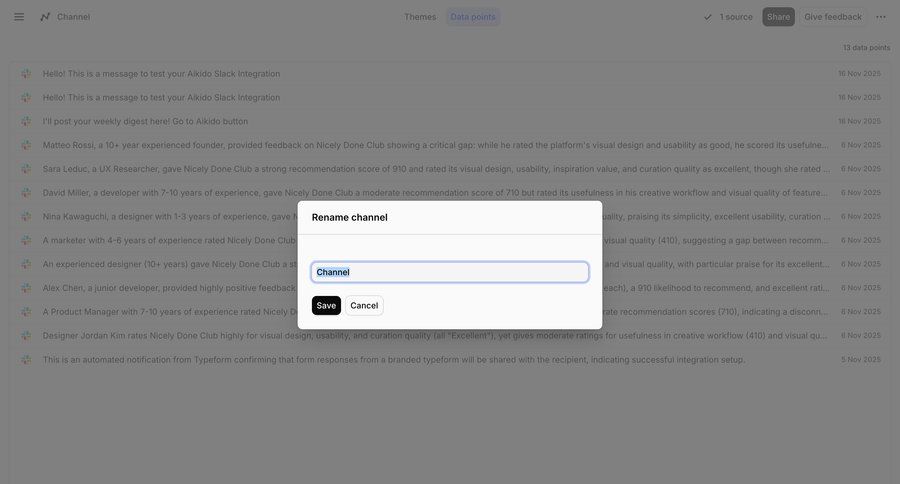Open the Designer Jordan Kim data point

(450, 336)
